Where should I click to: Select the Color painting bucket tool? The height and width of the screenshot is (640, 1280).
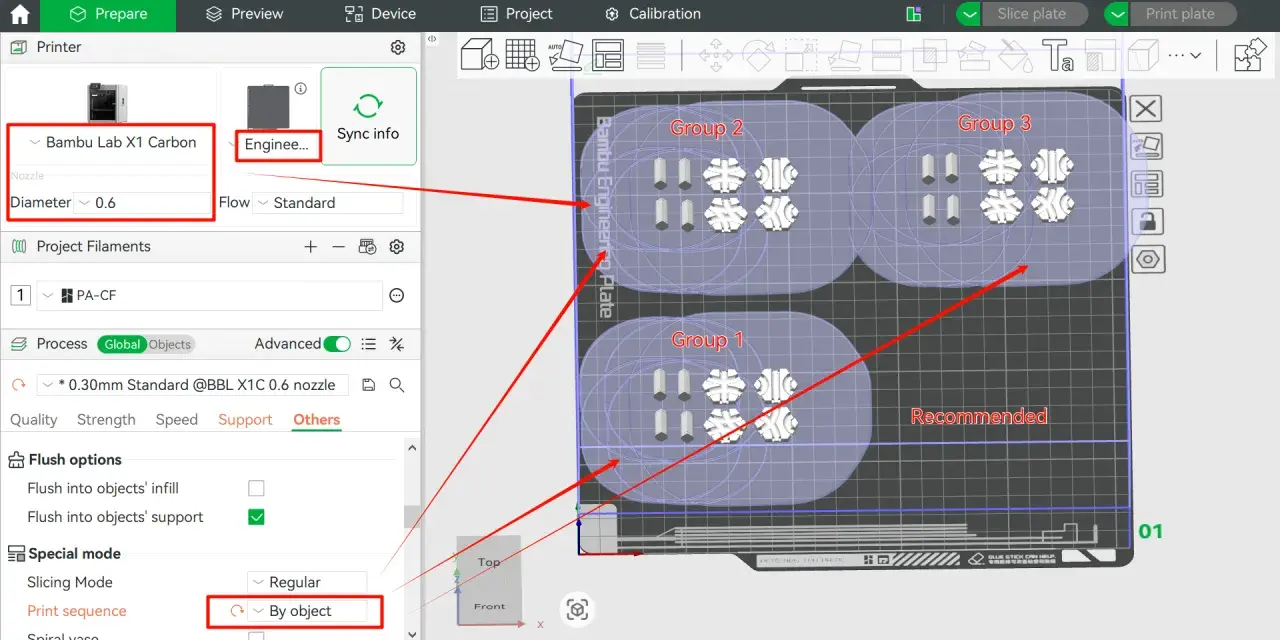(1015, 55)
